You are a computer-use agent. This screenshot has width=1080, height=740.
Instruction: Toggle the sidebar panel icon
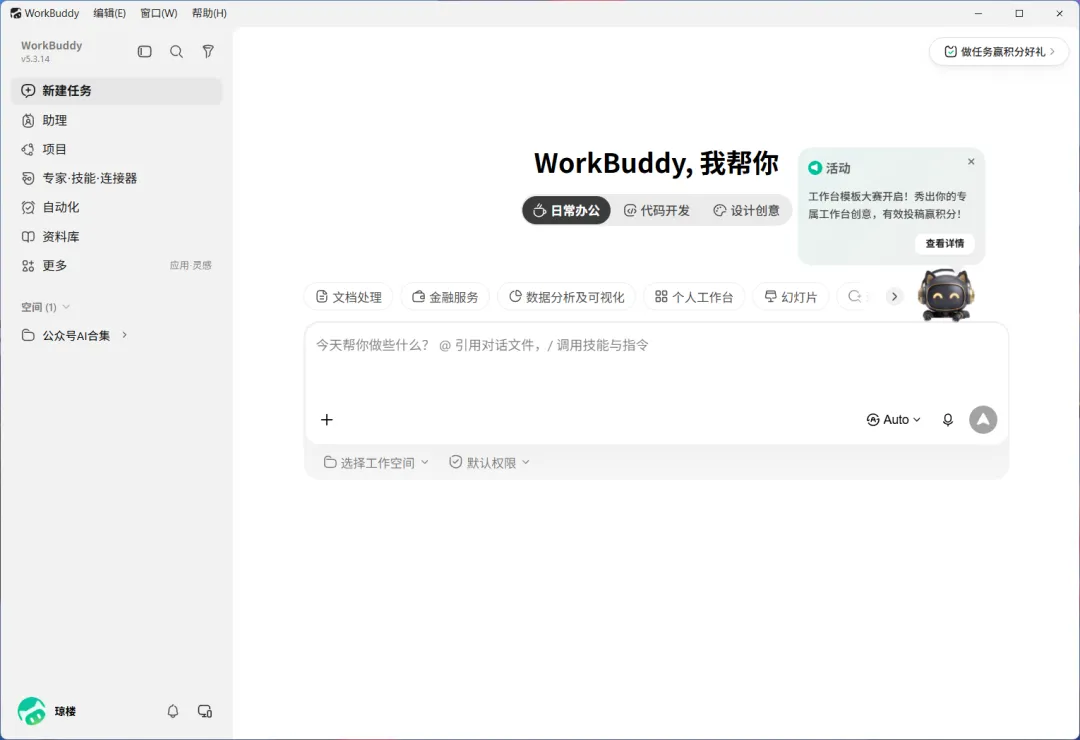145,52
